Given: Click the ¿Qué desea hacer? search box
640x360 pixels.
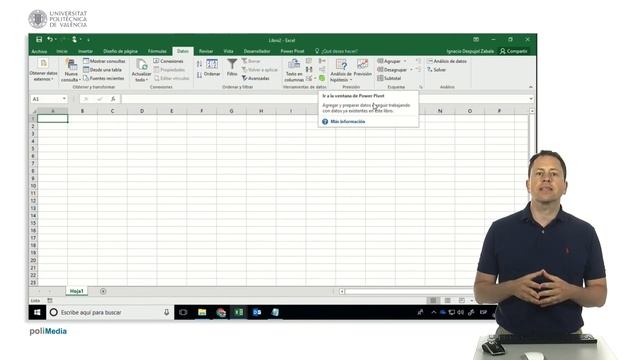Looking at the screenshot, I should click(x=336, y=51).
